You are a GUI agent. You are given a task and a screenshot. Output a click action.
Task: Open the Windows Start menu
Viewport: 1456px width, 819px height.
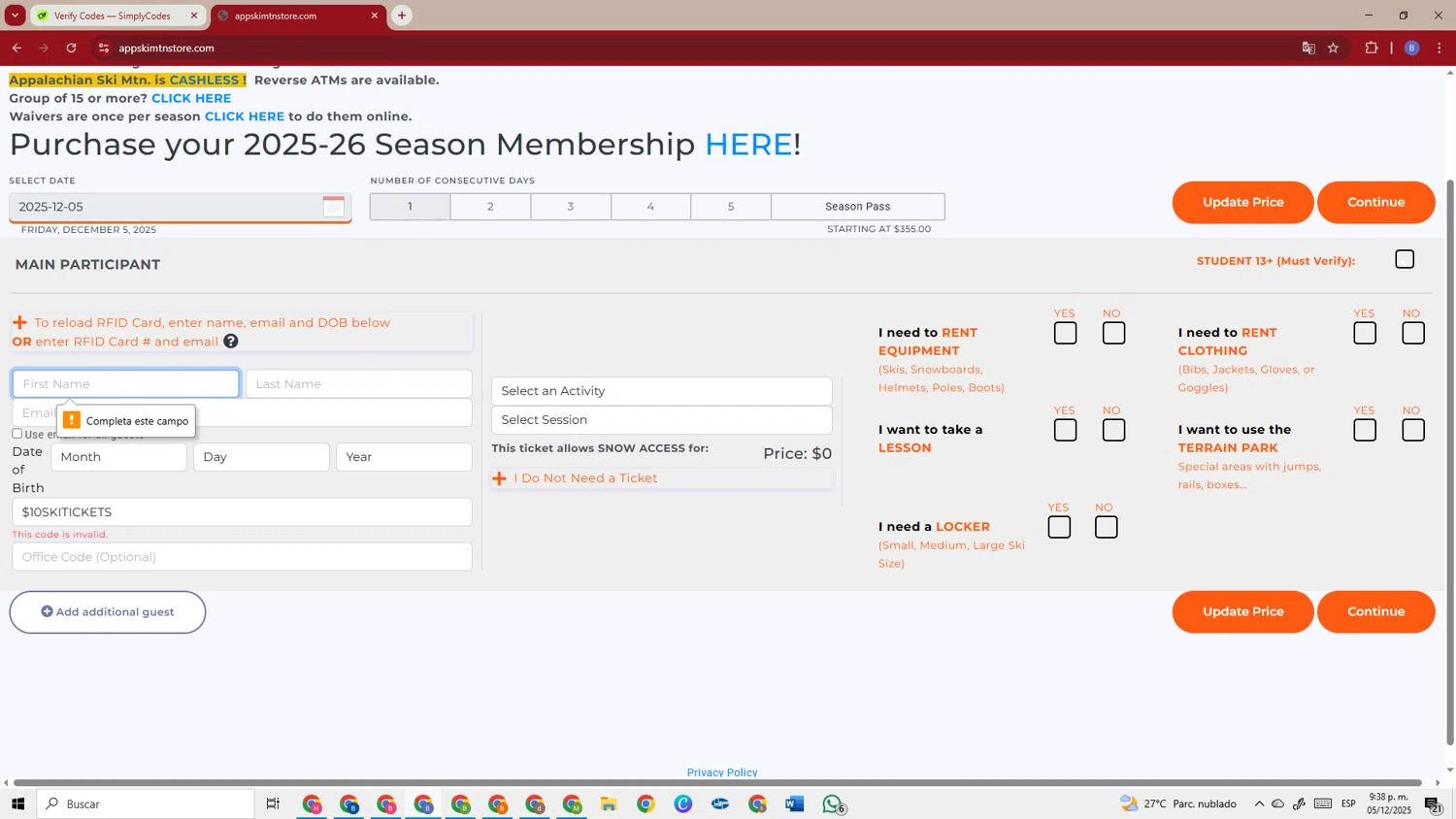tap(17, 803)
